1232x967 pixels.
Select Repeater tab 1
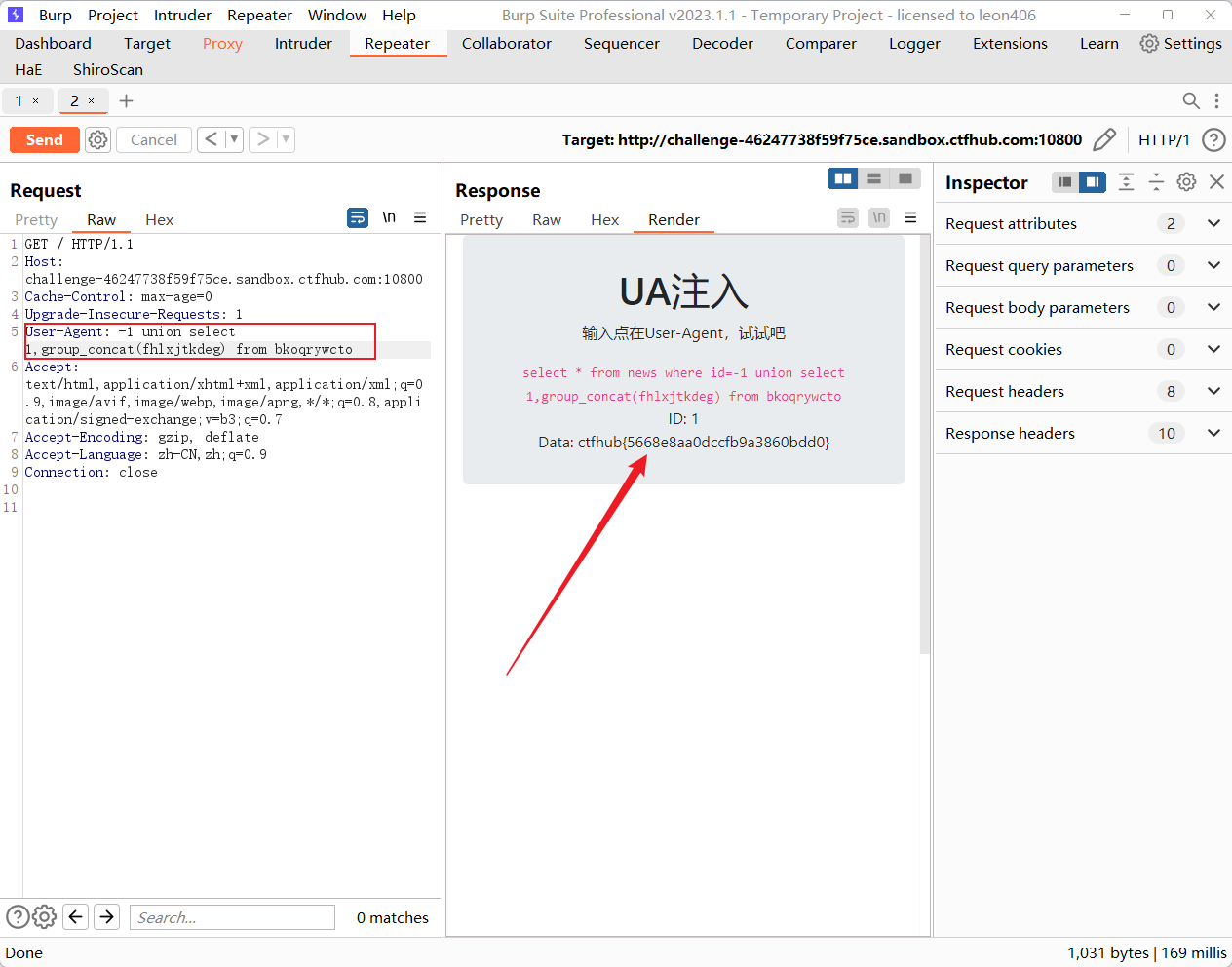click(18, 100)
